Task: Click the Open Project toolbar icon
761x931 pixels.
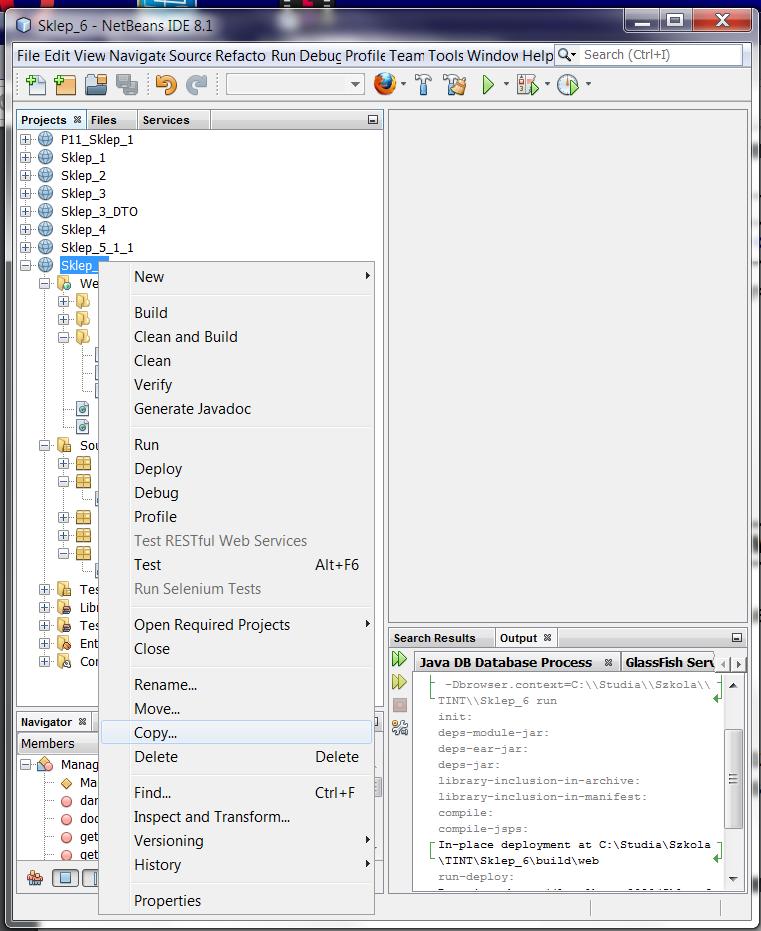Action: coord(96,84)
